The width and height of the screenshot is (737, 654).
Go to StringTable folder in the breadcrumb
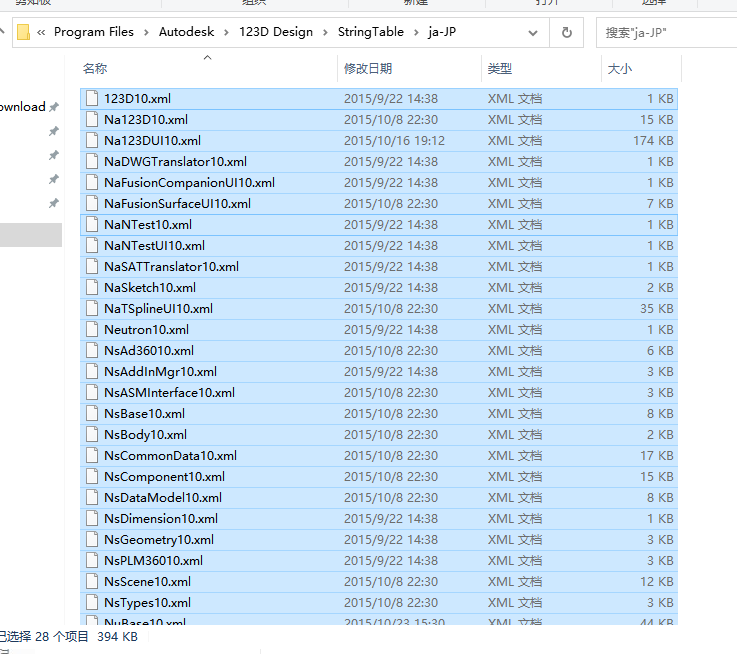[x=371, y=32]
